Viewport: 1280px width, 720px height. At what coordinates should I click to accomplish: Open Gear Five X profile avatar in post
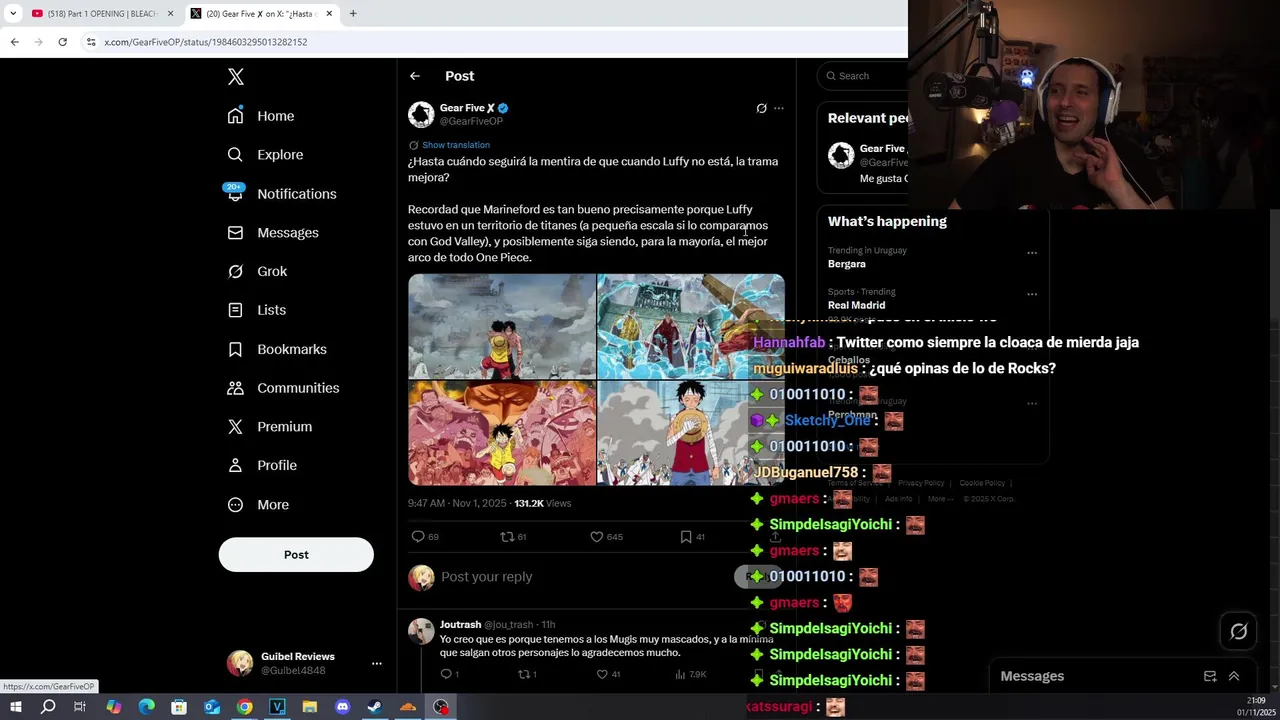click(421, 114)
